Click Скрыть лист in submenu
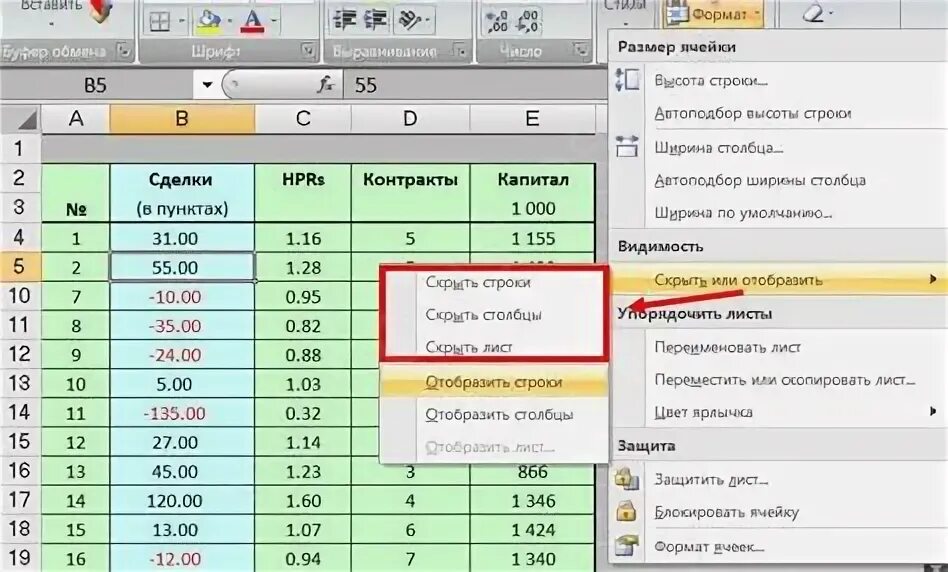 click(469, 347)
